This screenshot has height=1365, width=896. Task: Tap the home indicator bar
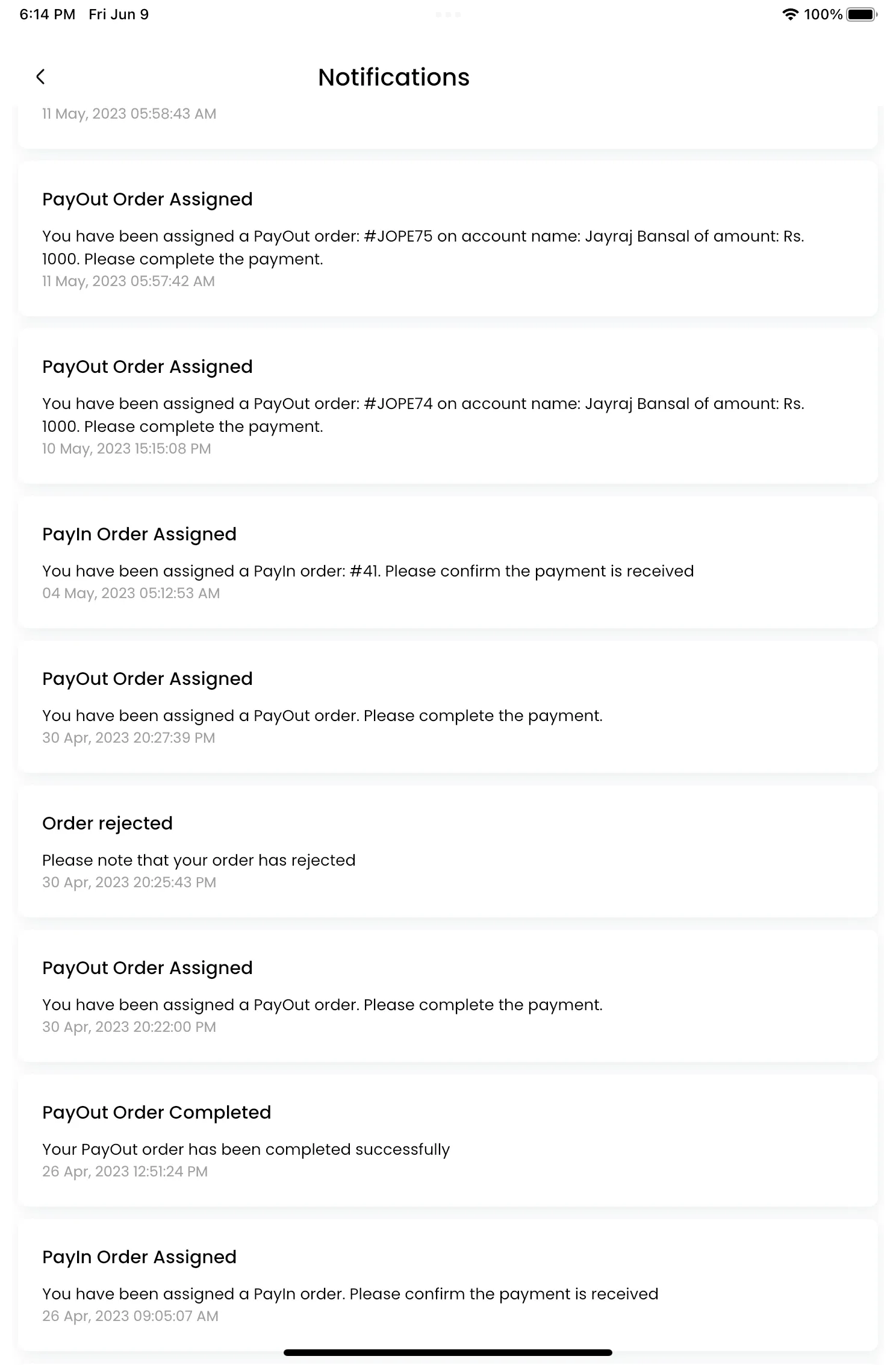[x=448, y=1352]
